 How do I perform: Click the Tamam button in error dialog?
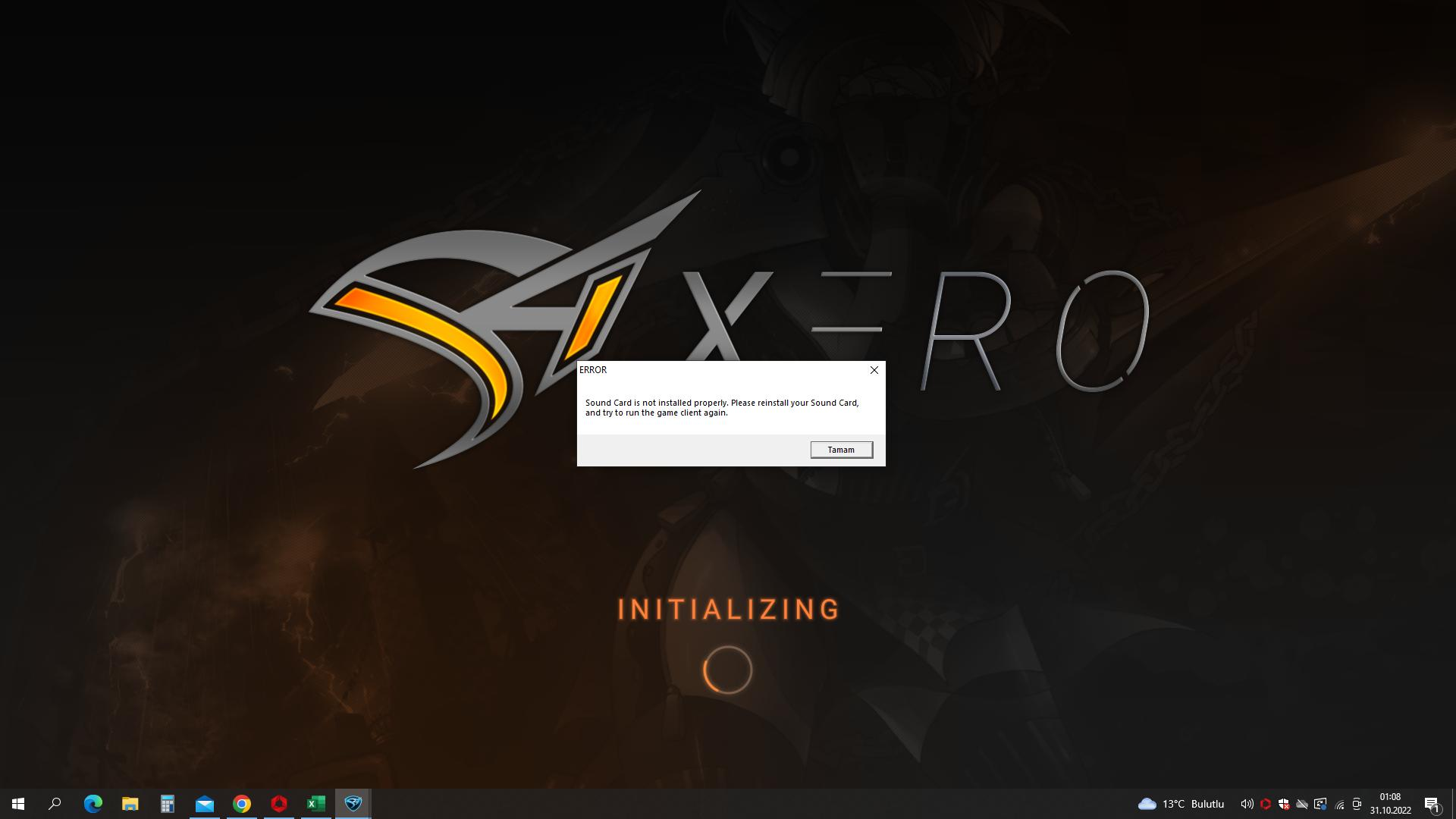pos(841,450)
